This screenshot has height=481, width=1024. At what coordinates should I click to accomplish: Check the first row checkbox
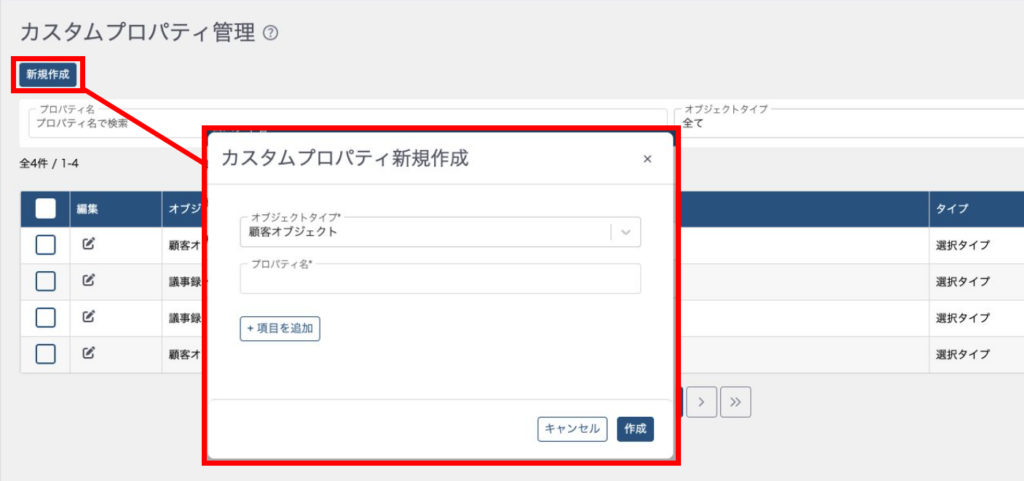[x=45, y=244]
